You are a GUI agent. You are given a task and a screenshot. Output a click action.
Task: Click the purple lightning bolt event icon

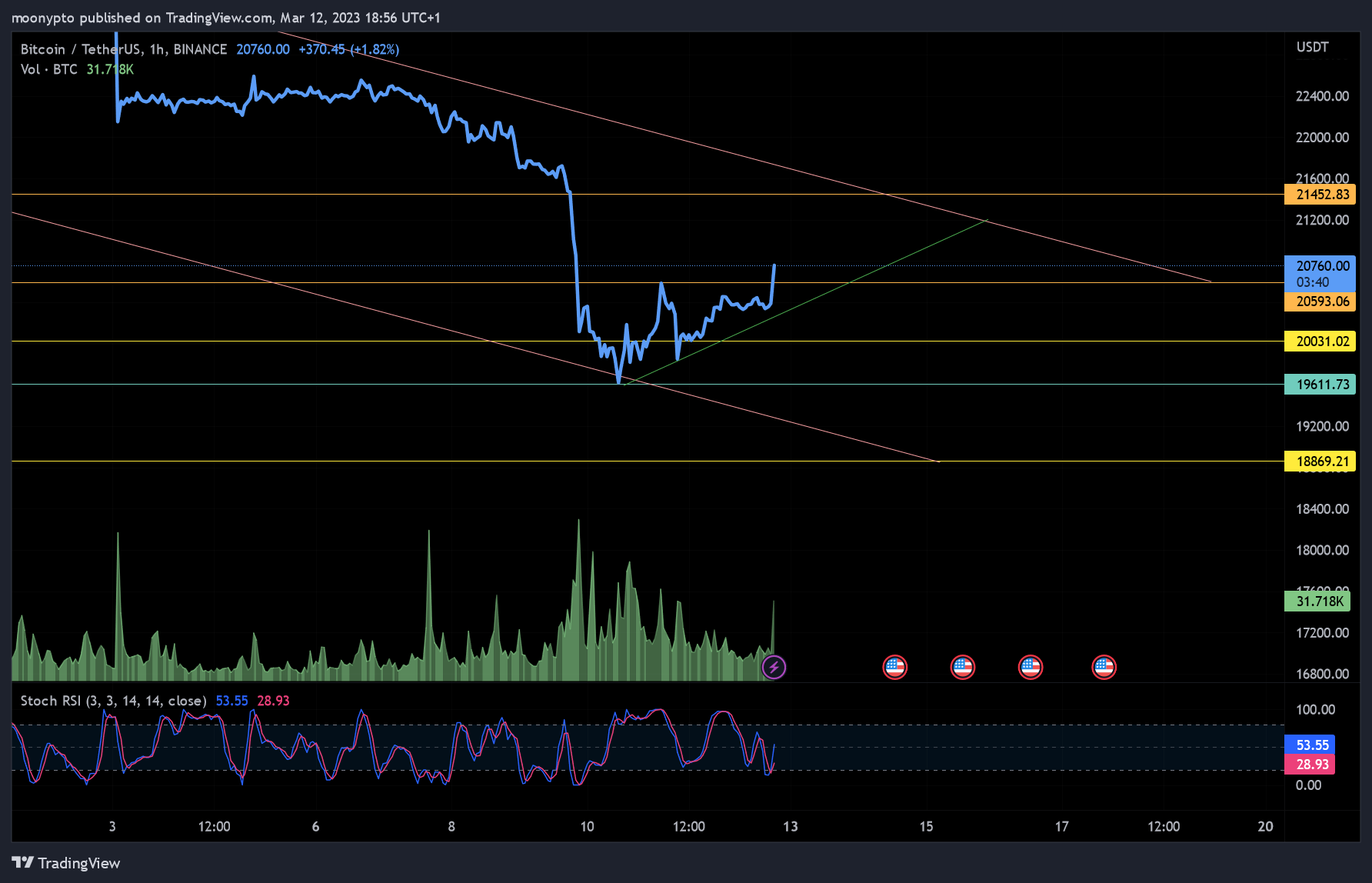(x=774, y=667)
